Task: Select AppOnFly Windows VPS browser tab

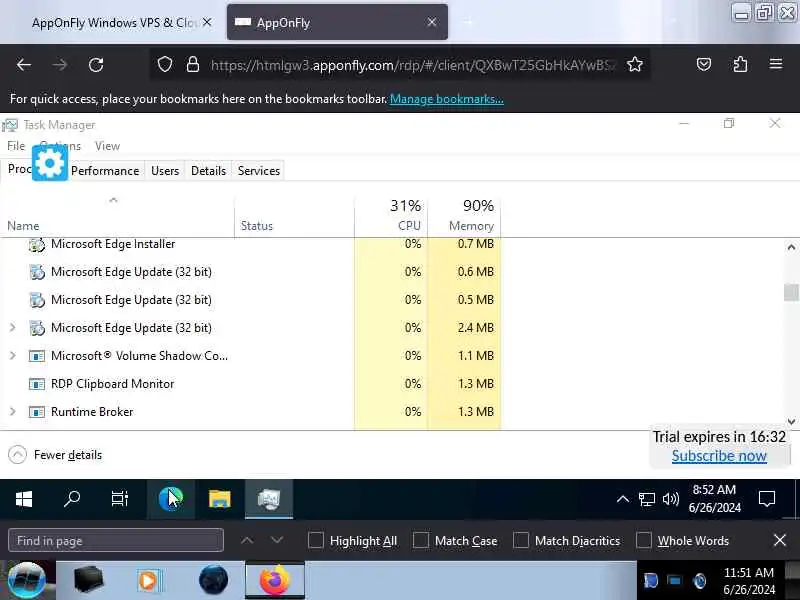Action: point(113,22)
